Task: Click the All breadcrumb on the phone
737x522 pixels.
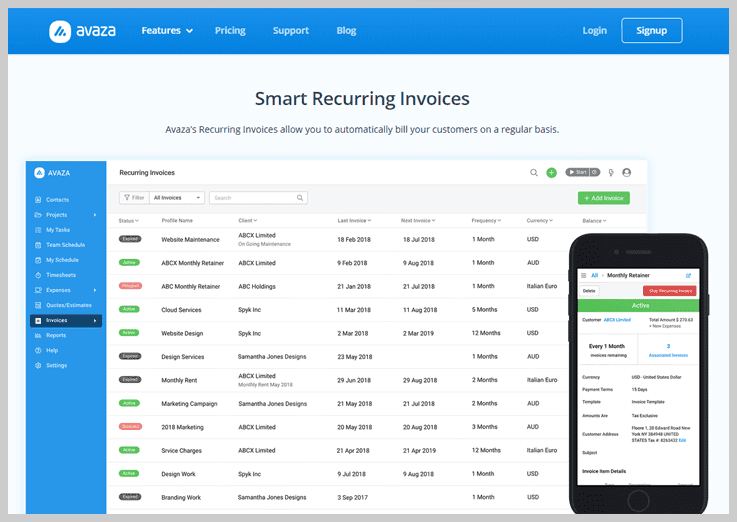Action: [x=594, y=275]
